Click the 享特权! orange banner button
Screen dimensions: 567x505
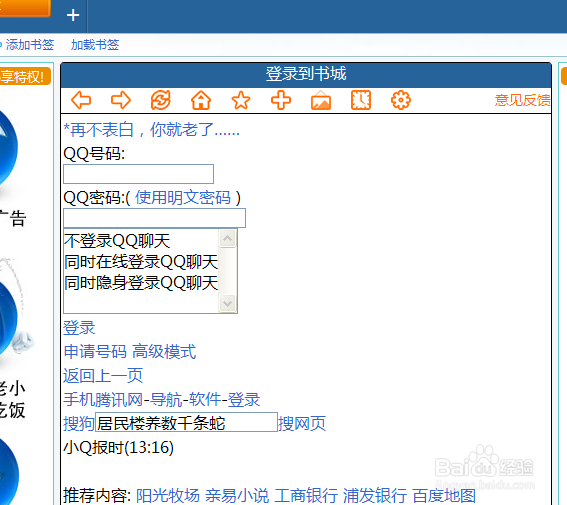24,76
